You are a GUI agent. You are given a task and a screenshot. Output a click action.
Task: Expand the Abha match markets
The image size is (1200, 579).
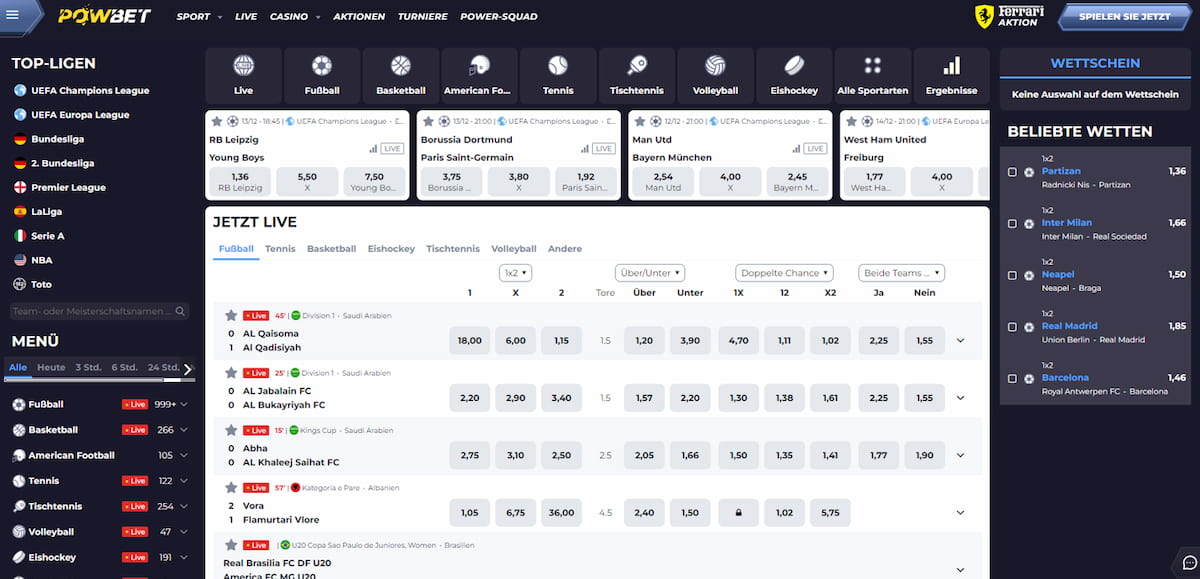[960, 455]
